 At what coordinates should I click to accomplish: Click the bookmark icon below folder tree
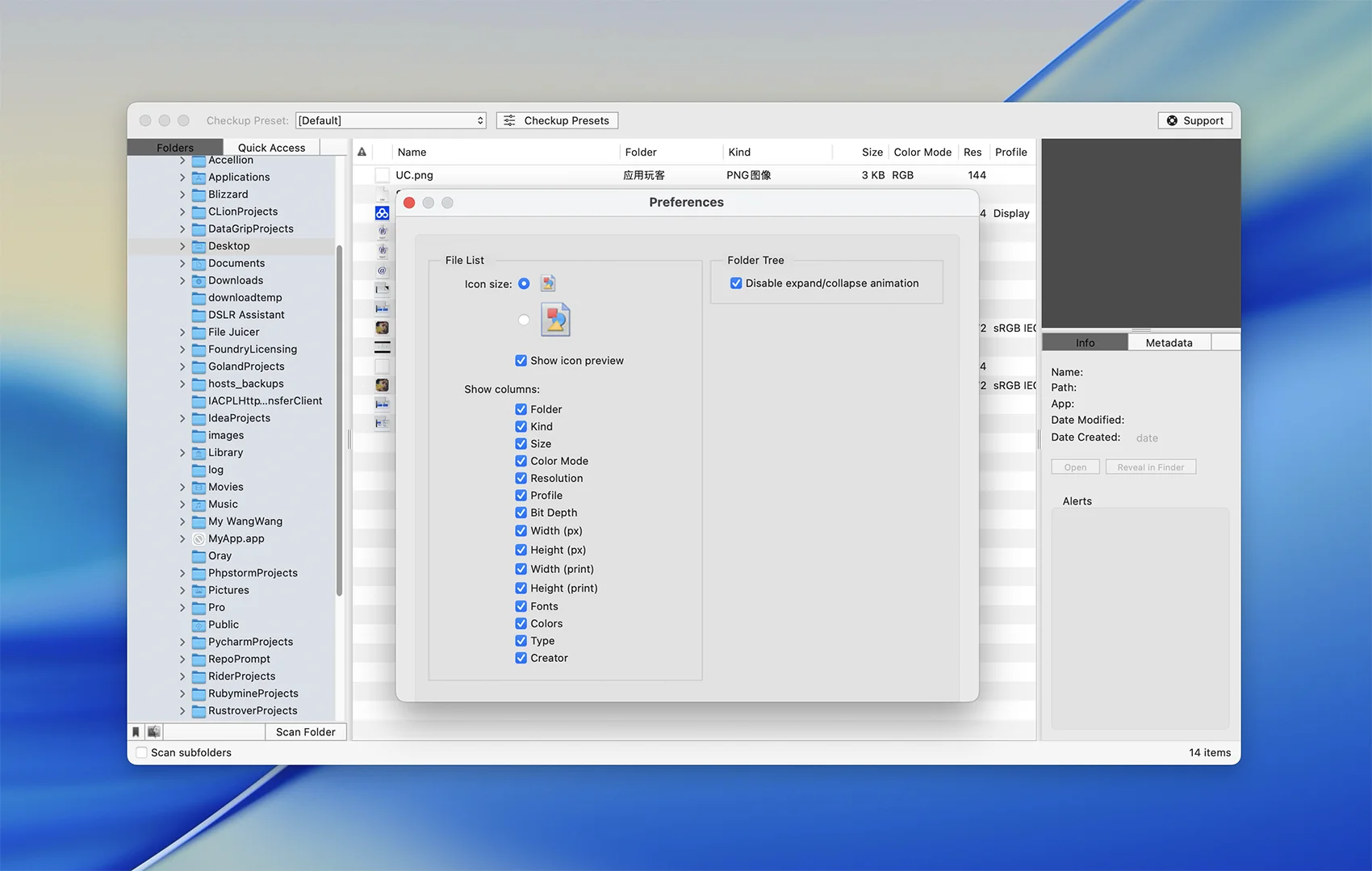tap(136, 732)
